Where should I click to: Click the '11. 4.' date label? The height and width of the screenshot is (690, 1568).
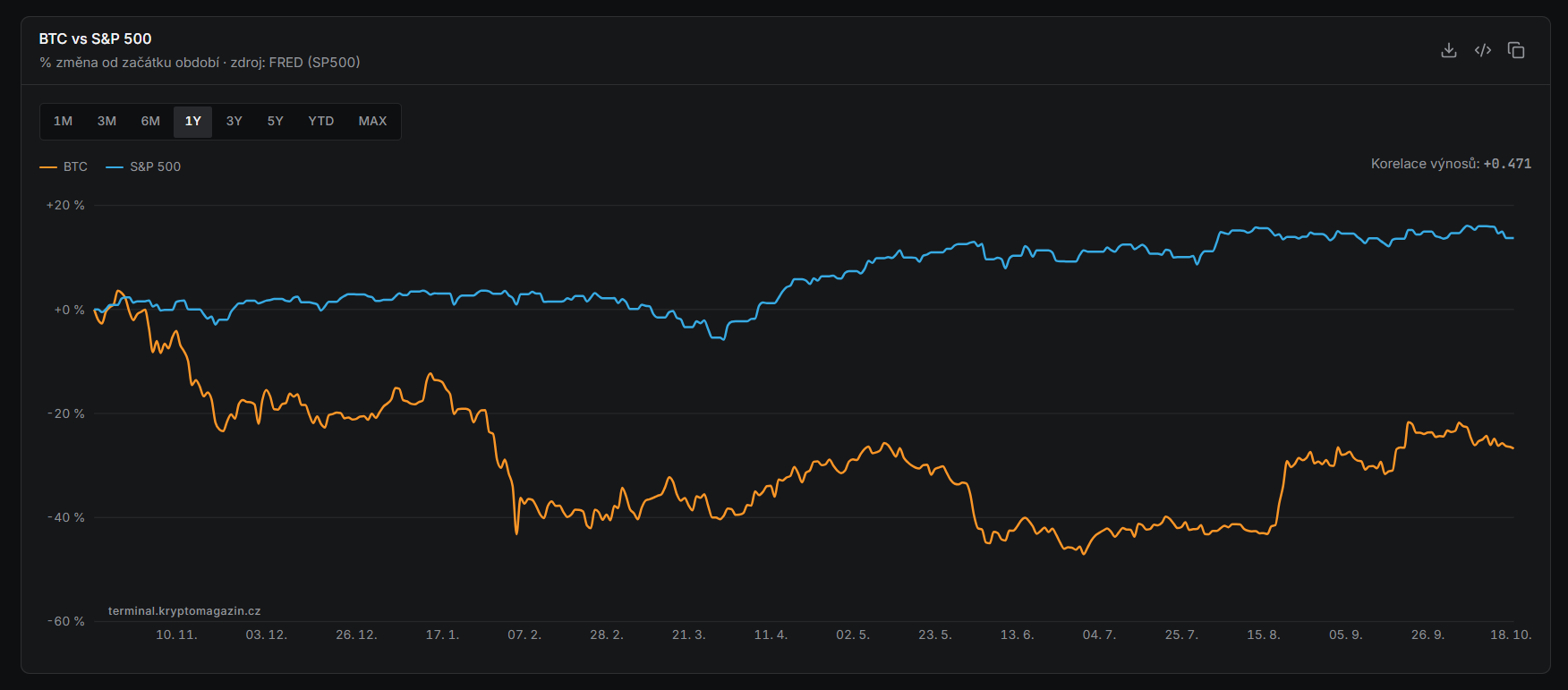771,635
